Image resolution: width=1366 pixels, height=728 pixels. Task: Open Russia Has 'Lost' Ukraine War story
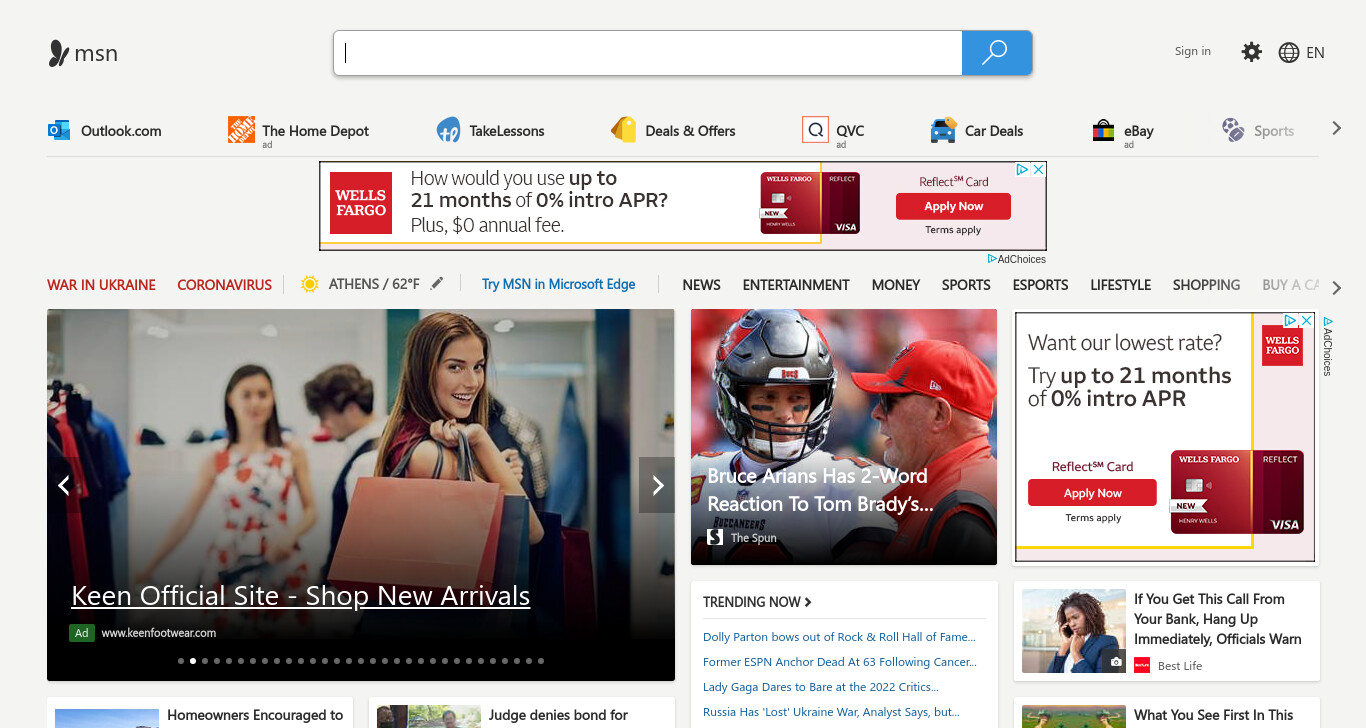(x=831, y=712)
